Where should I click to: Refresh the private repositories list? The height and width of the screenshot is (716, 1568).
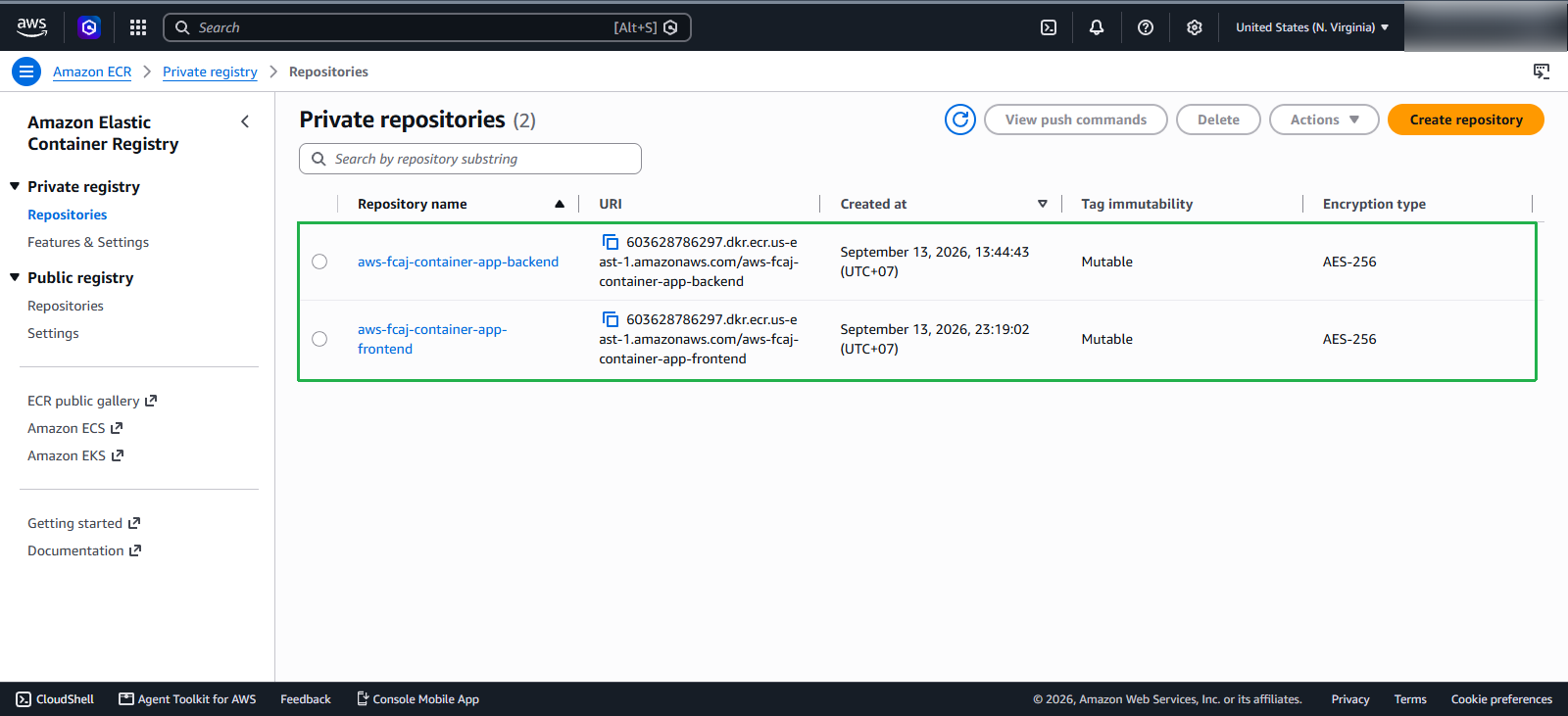[x=960, y=119]
